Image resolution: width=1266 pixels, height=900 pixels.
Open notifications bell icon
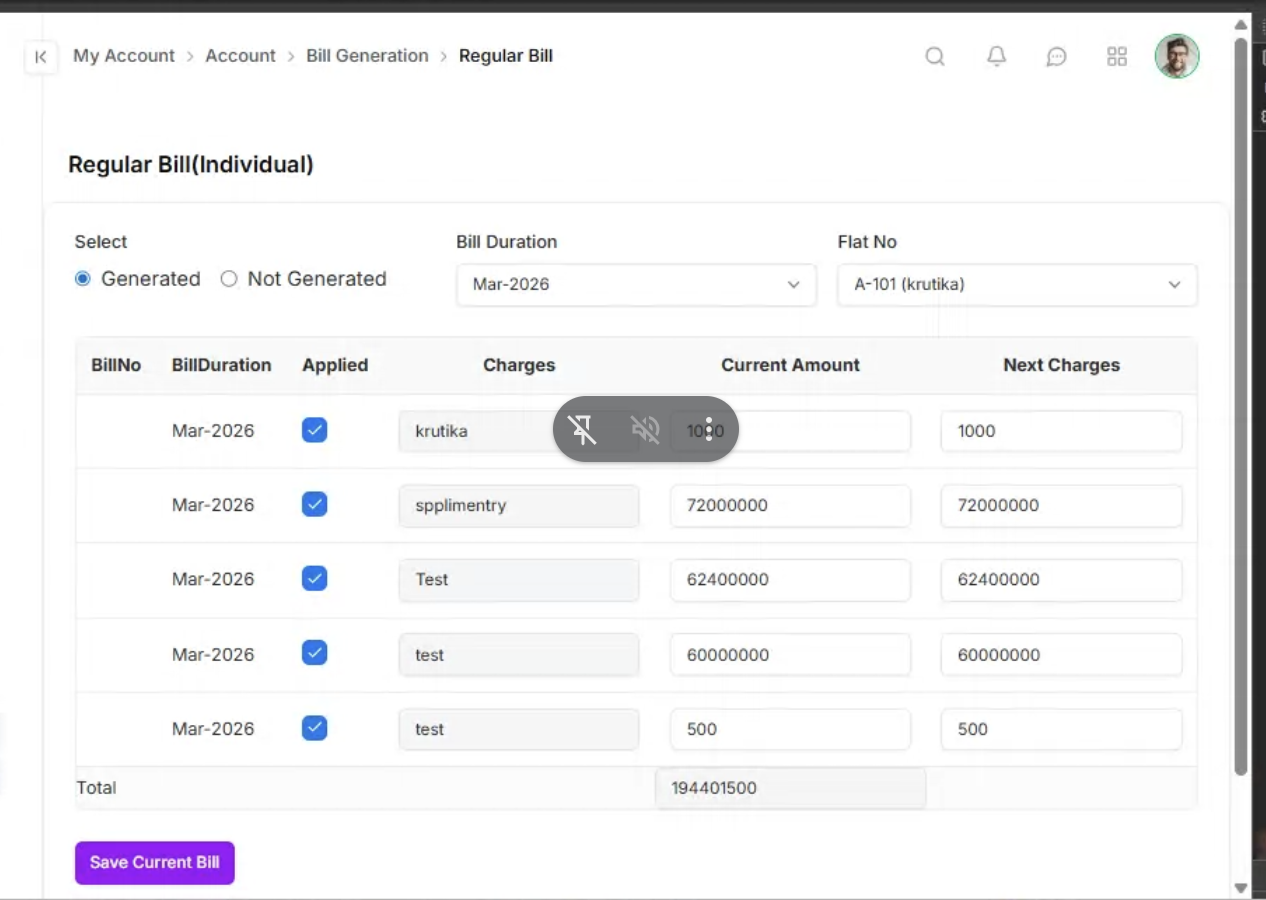pos(996,57)
